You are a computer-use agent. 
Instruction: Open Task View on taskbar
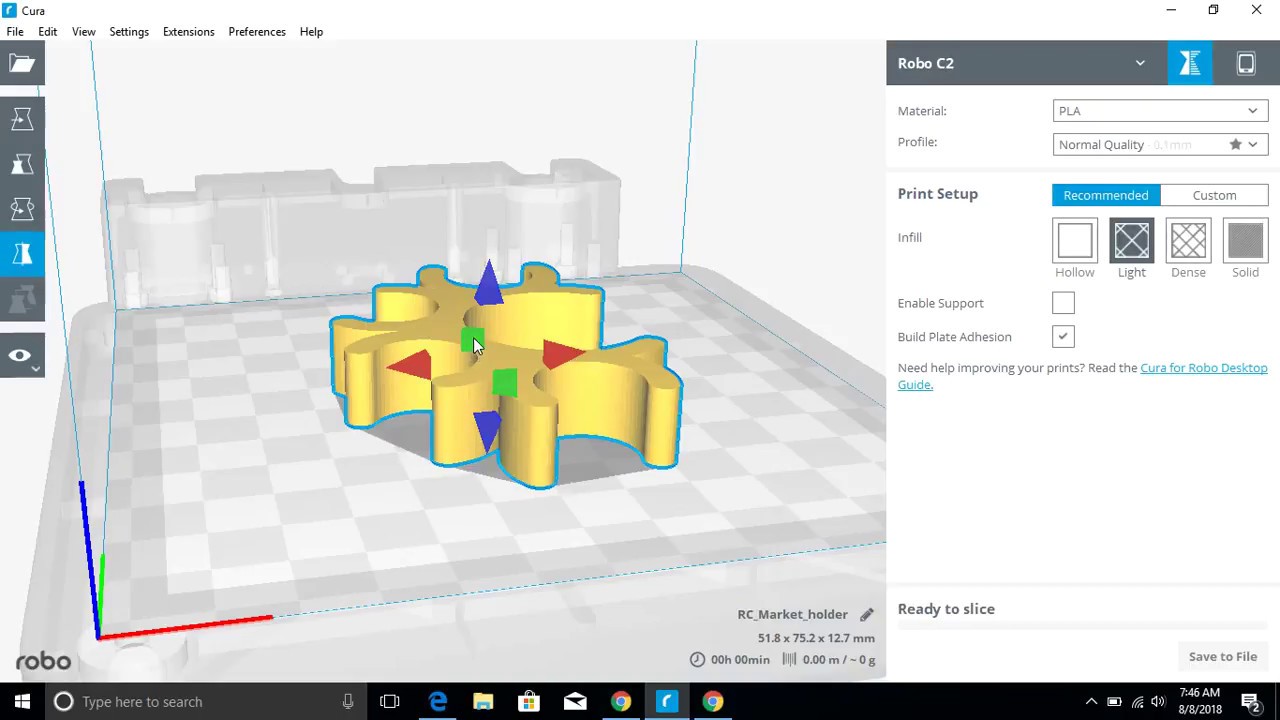390,701
